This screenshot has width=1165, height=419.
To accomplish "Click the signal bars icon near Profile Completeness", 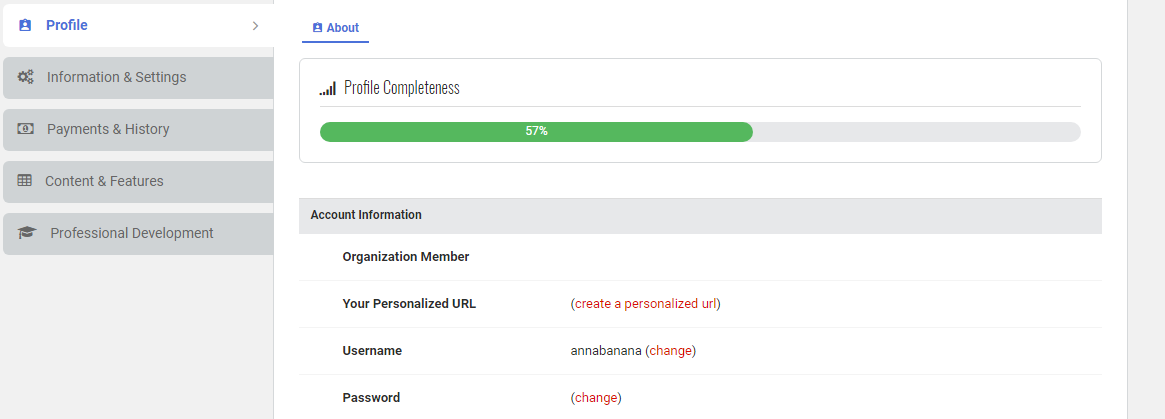I will click(x=328, y=89).
